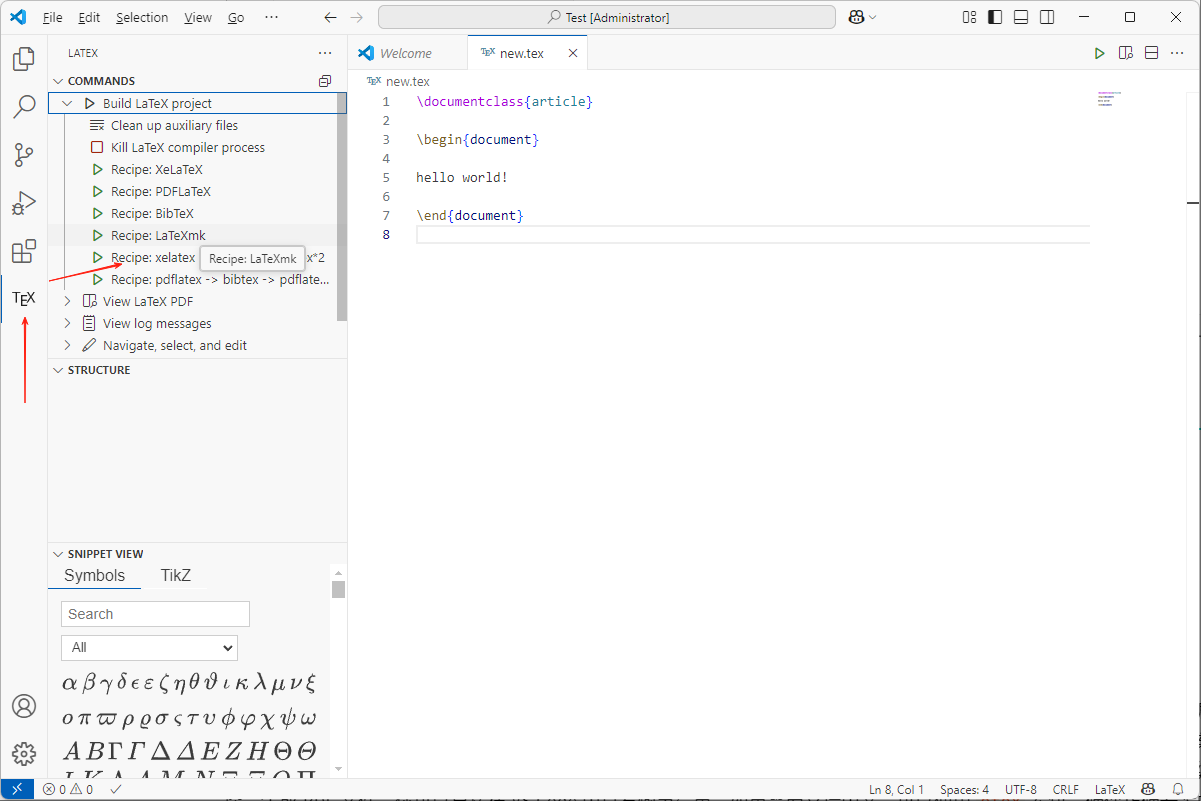
Task: Open the Search view in activity bar
Action: [x=24, y=107]
